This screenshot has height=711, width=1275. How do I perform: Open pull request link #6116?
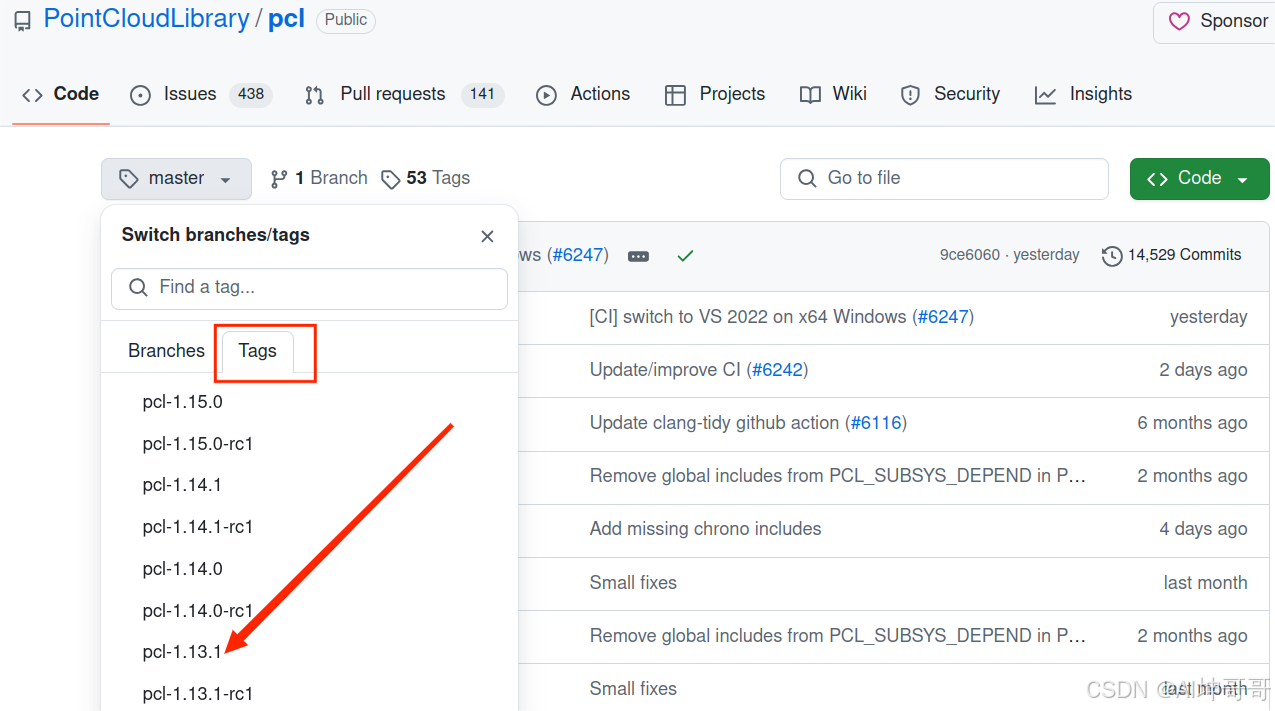pyautogui.click(x=875, y=423)
